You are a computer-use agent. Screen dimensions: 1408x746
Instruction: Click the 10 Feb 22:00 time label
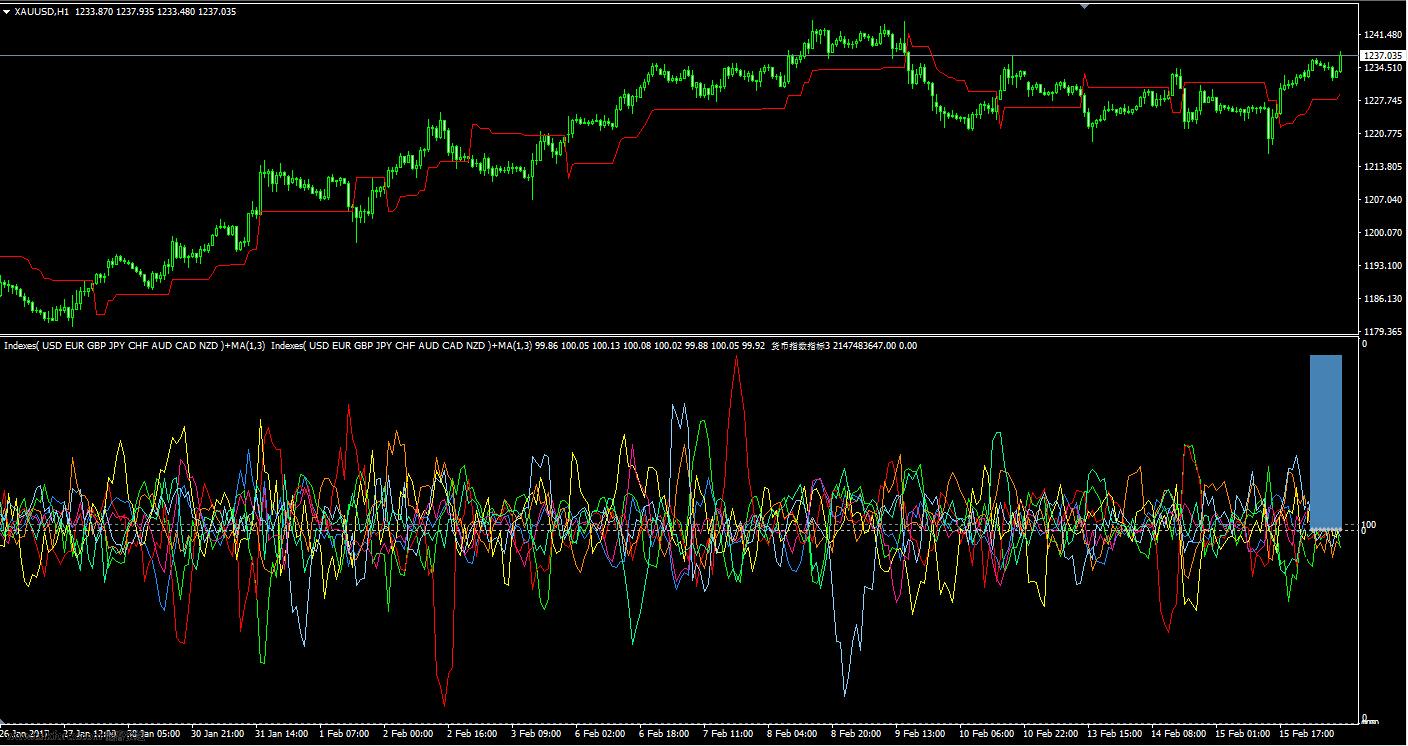tap(1050, 734)
